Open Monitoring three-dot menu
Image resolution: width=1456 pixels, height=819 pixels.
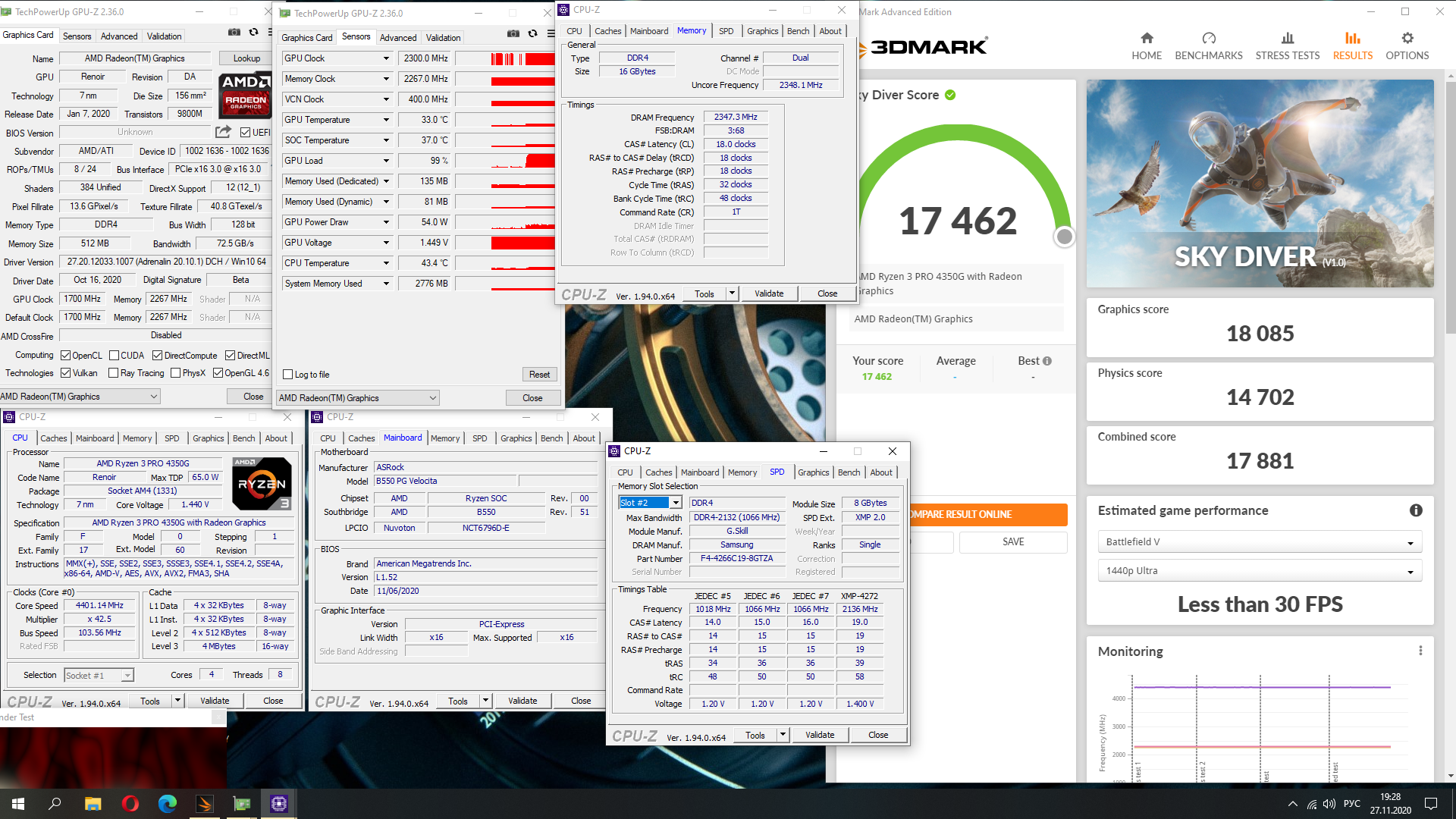pos(1420,651)
